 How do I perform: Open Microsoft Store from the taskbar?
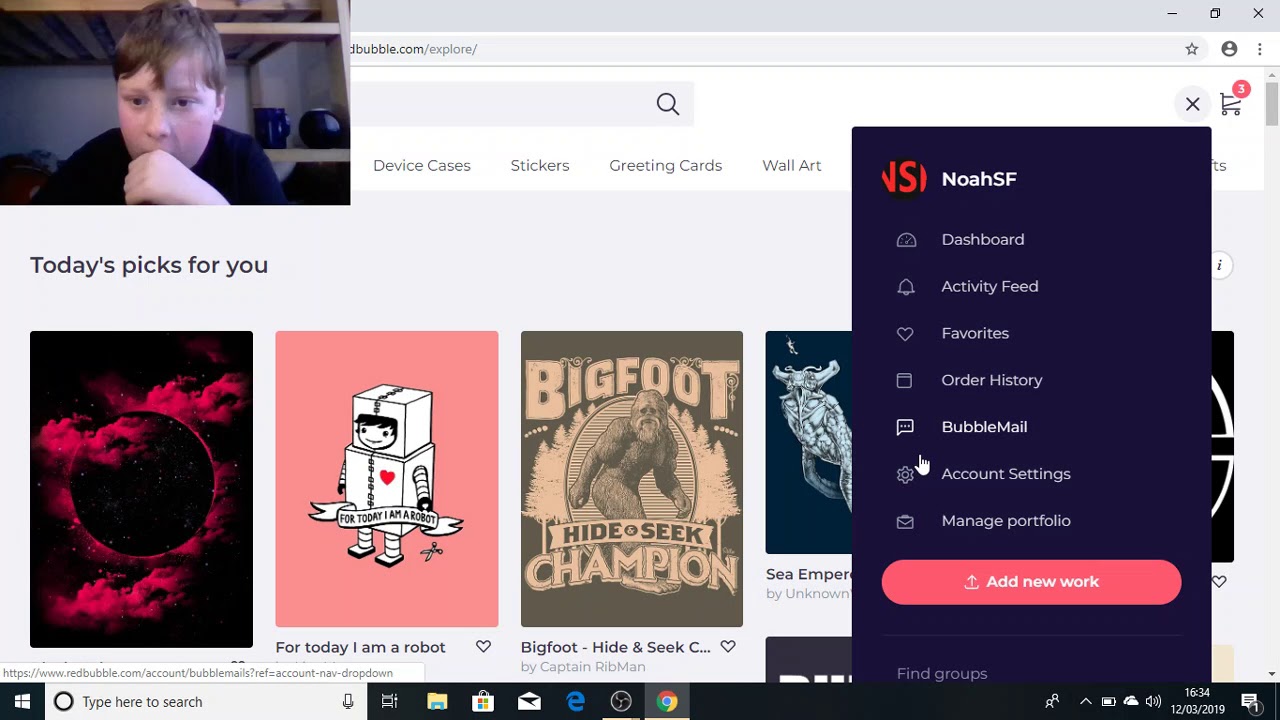pos(483,702)
